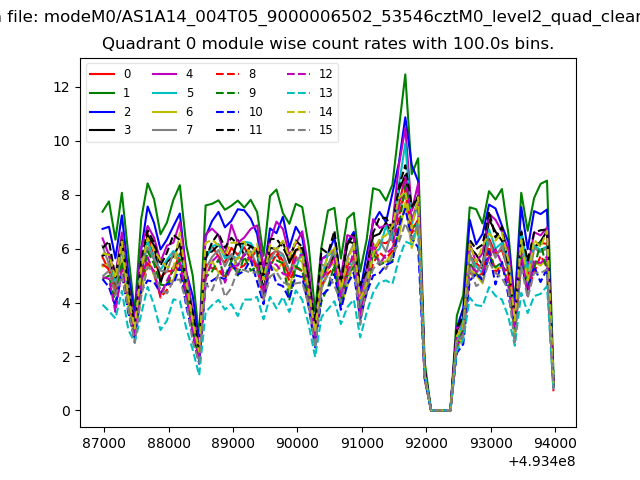Click the red legend line for module 0
The image size is (640, 480).
click(102, 74)
